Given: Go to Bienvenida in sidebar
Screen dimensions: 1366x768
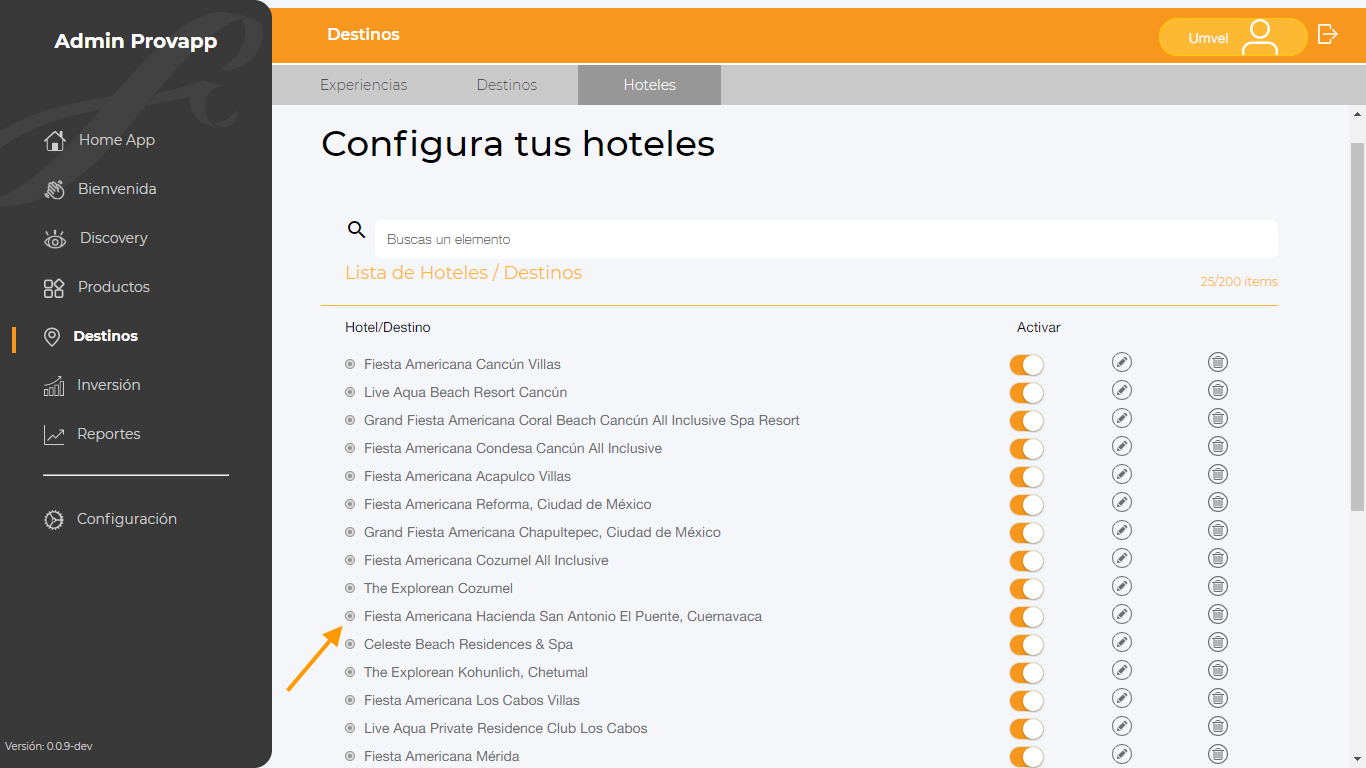Looking at the screenshot, I should (100, 189).
